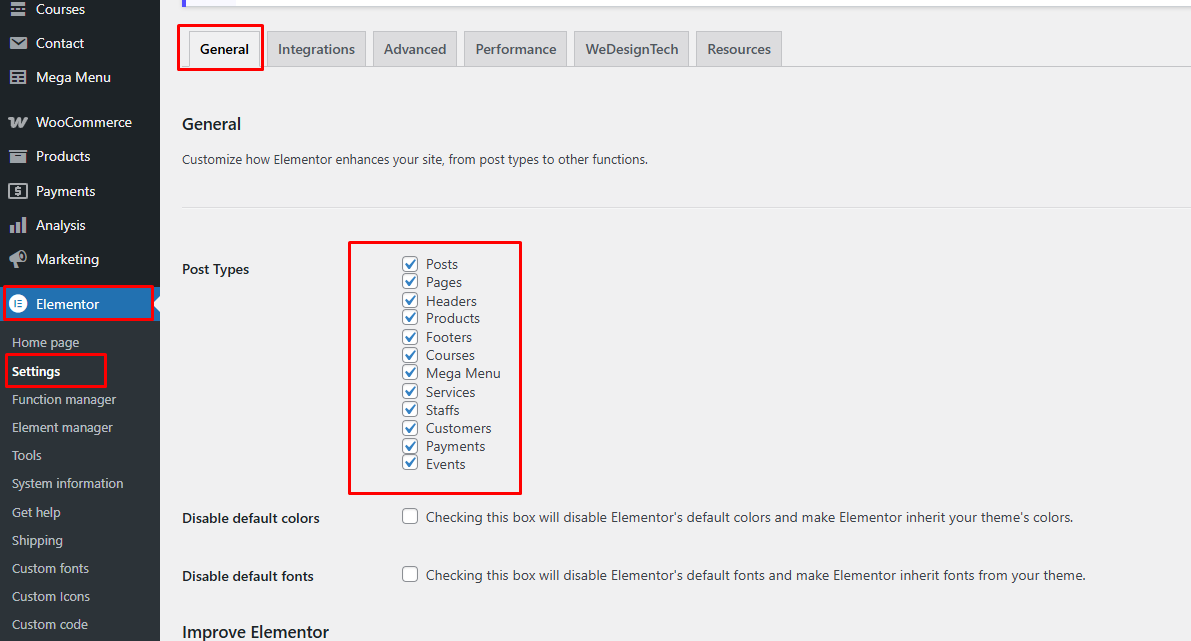
Task: Click the WooCommerce logo icon
Action: 17,122
